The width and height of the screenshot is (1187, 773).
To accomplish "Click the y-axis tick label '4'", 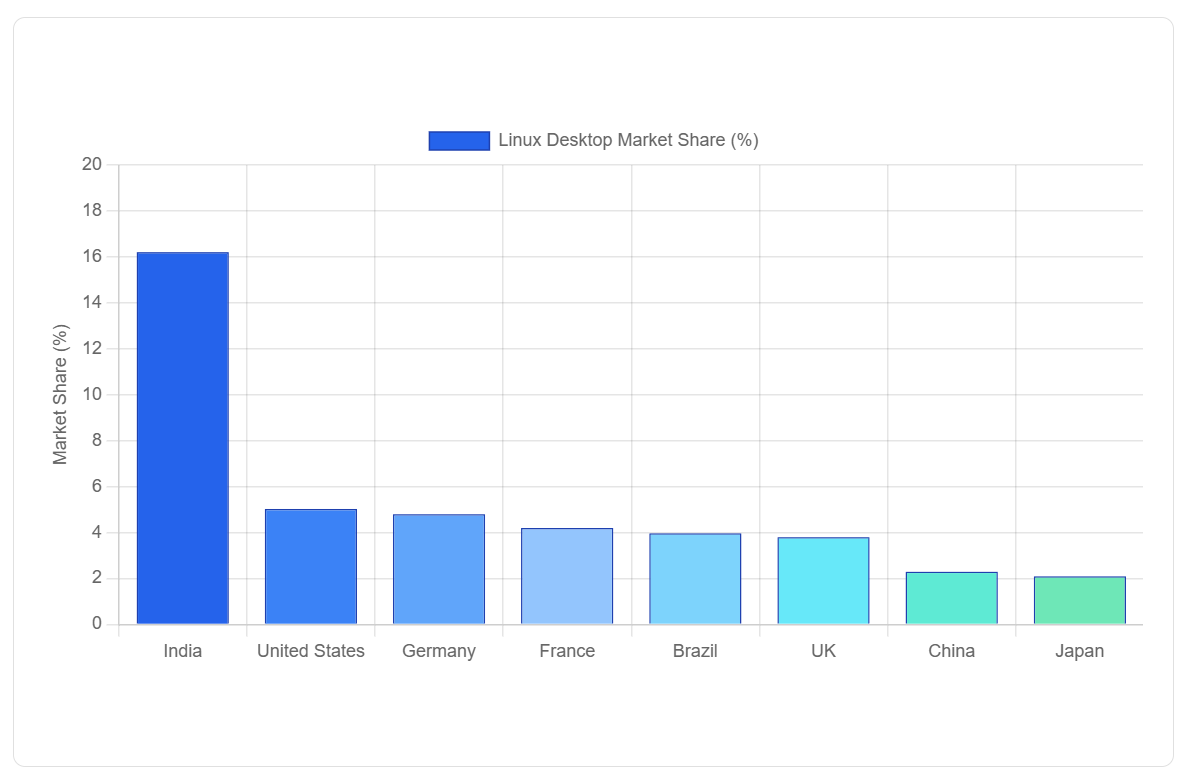I will coord(97,533).
